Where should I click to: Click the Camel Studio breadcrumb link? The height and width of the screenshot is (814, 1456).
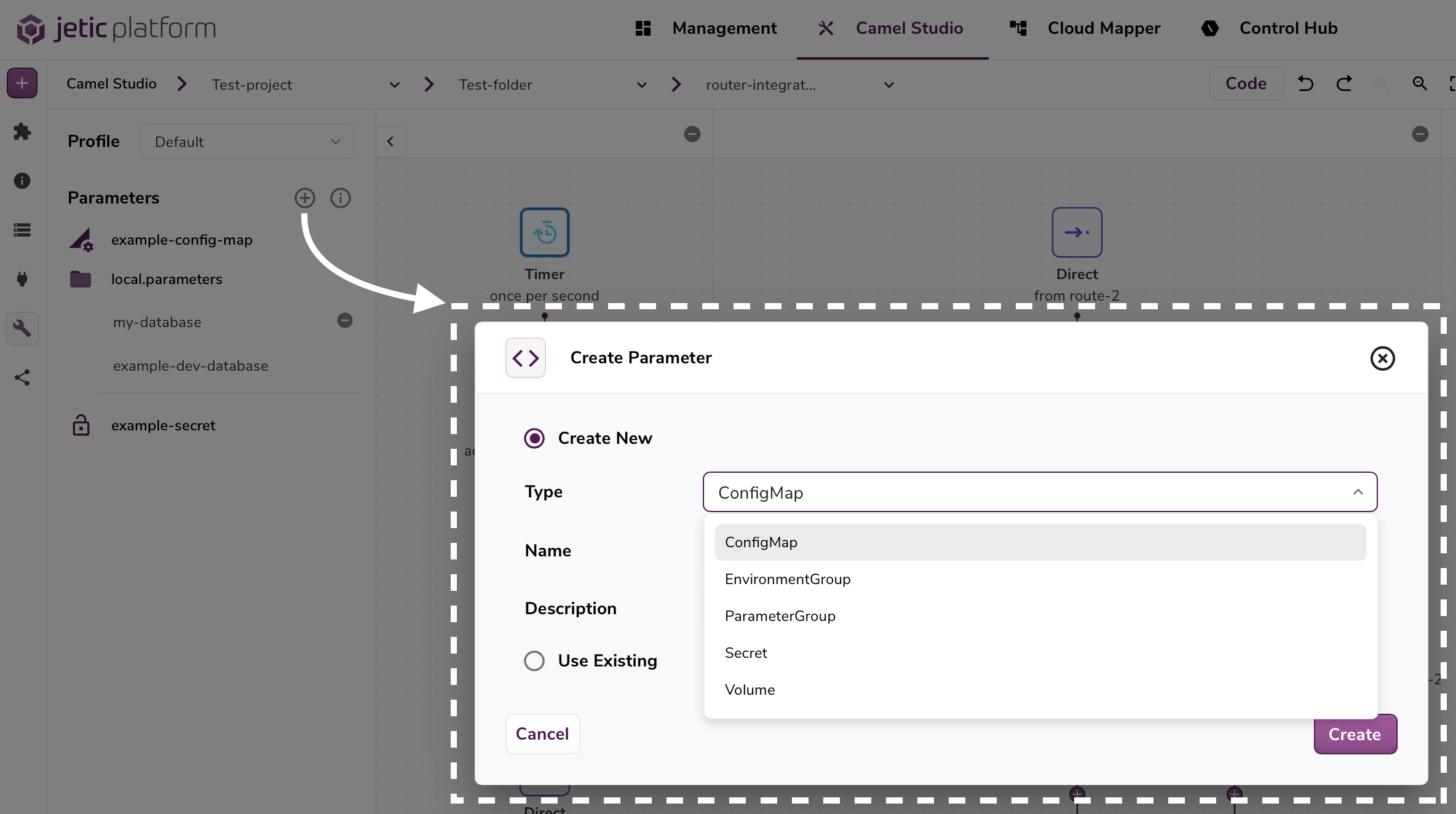tap(111, 84)
